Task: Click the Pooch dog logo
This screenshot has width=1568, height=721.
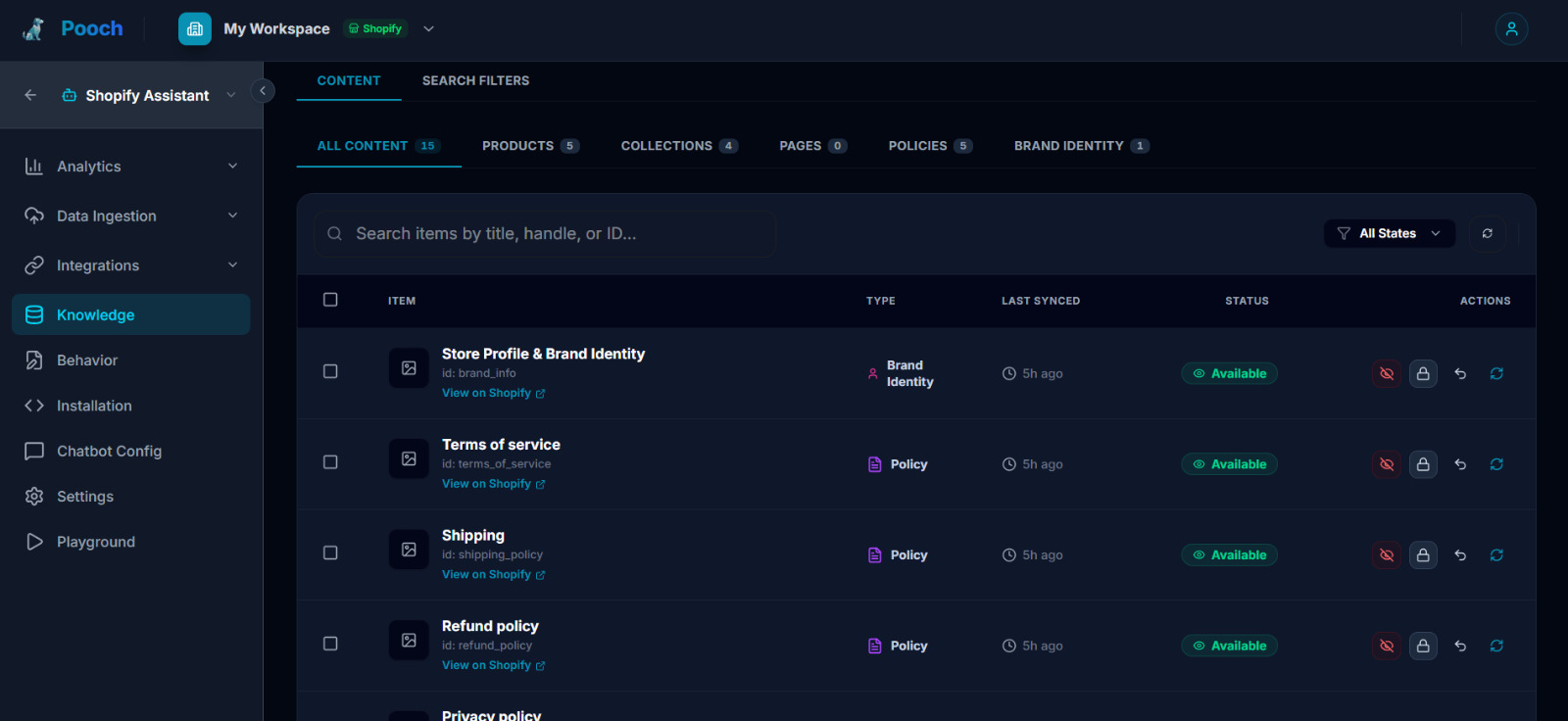Action: tap(33, 29)
